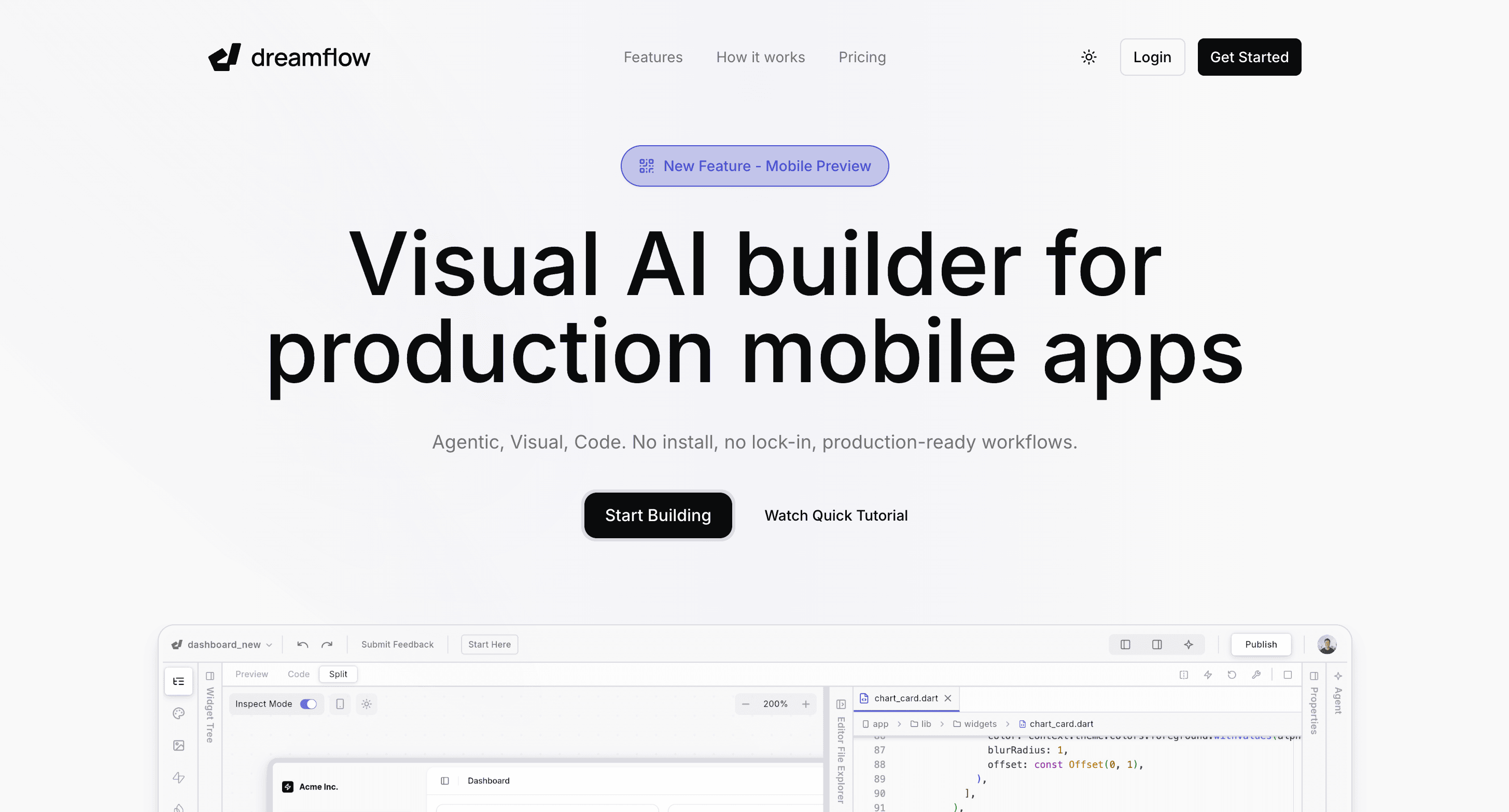Image resolution: width=1509 pixels, height=812 pixels.
Task: Toggle device frame phone icon
Action: point(340,704)
